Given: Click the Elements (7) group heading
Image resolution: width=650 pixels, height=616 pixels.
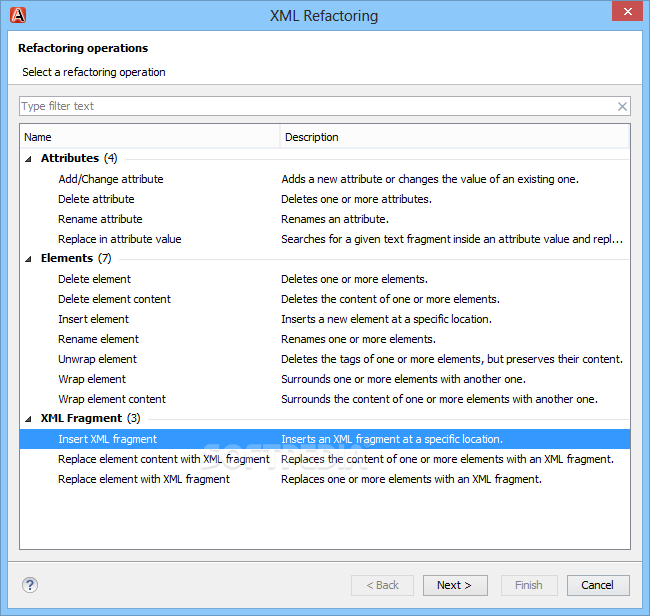Looking at the screenshot, I should pos(76,258).
